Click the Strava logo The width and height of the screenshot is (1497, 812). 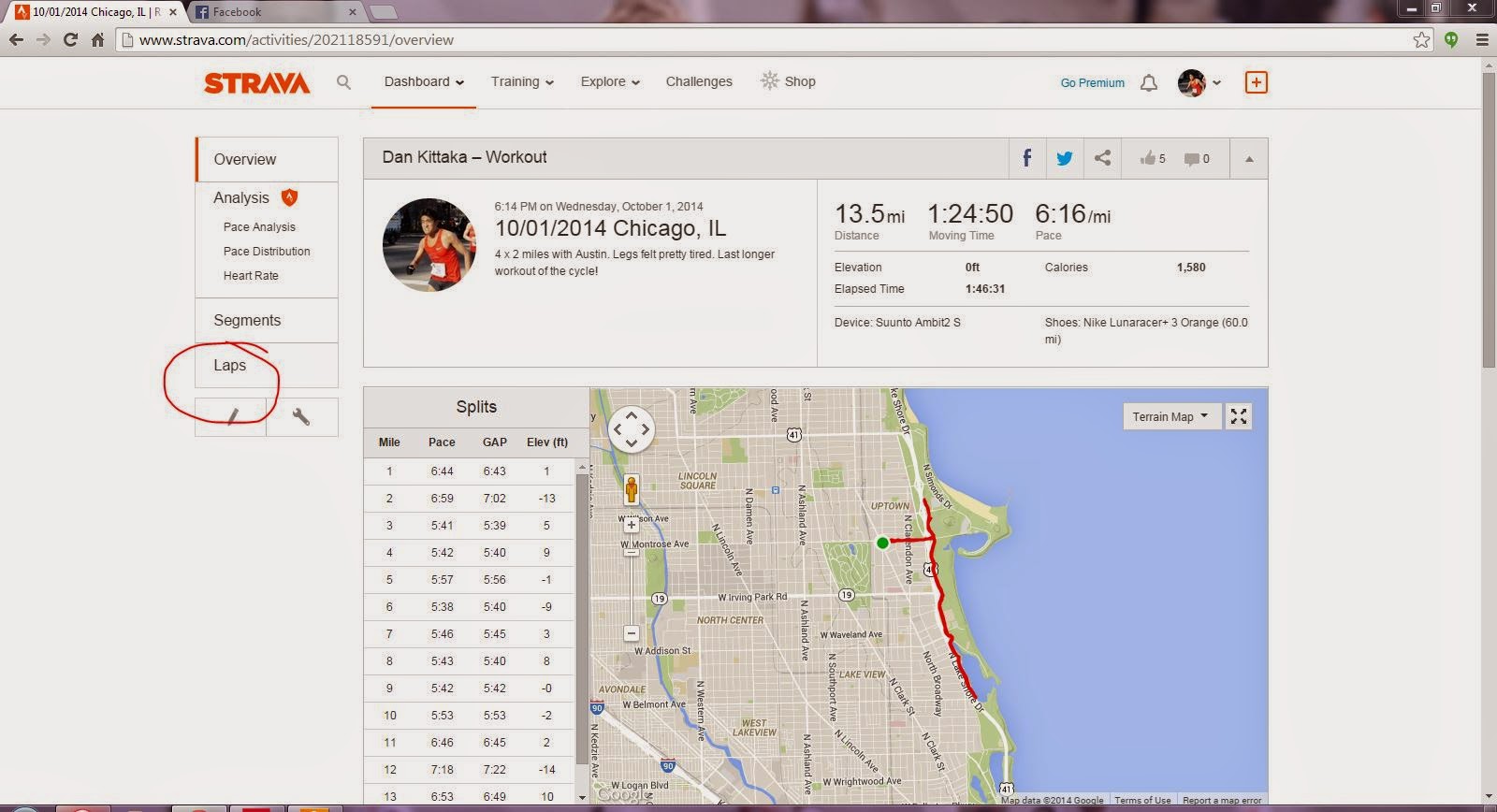(x=256, y=83)
